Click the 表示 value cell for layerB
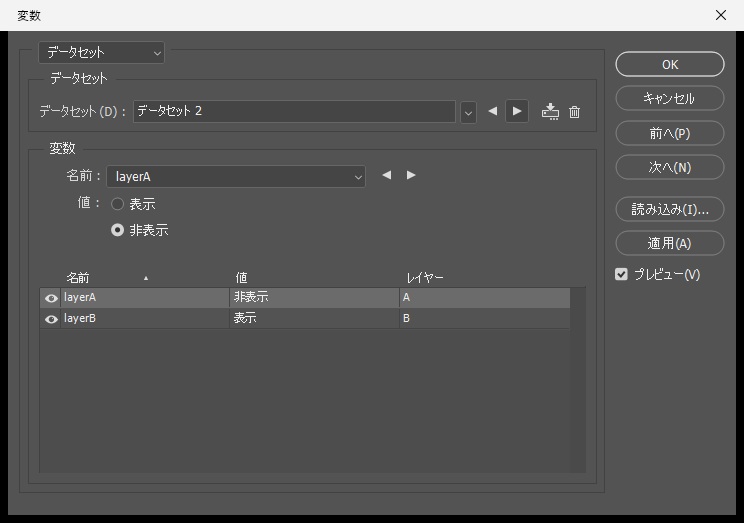This screenshot has height=523, width=744. point(314,318)
